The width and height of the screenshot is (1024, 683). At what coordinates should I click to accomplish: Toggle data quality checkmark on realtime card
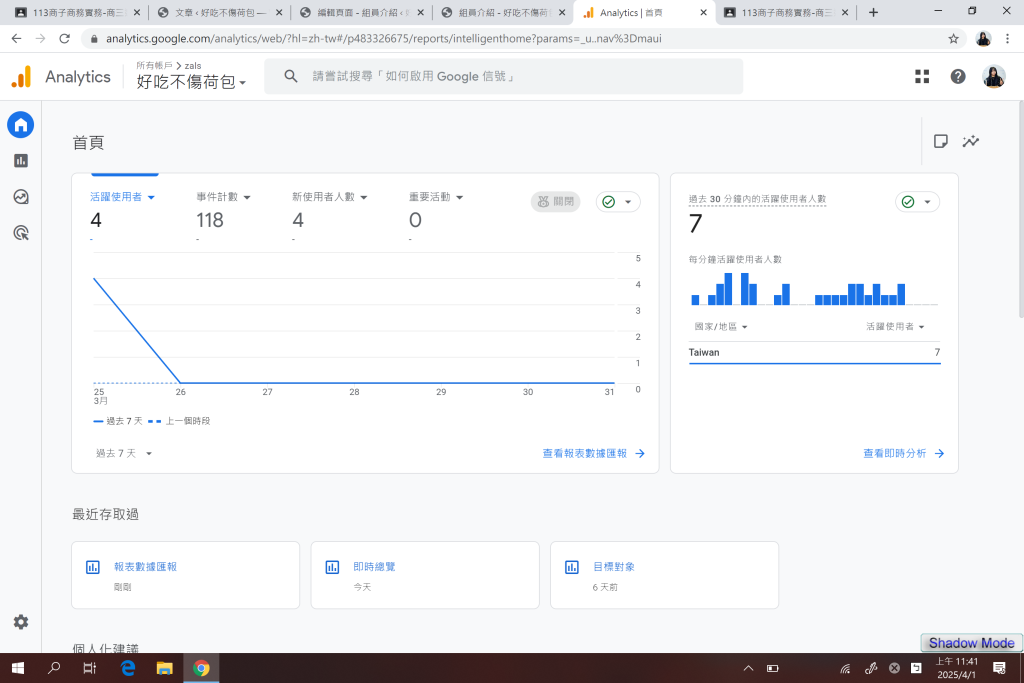pyautogui.click(x=917, y=202)
